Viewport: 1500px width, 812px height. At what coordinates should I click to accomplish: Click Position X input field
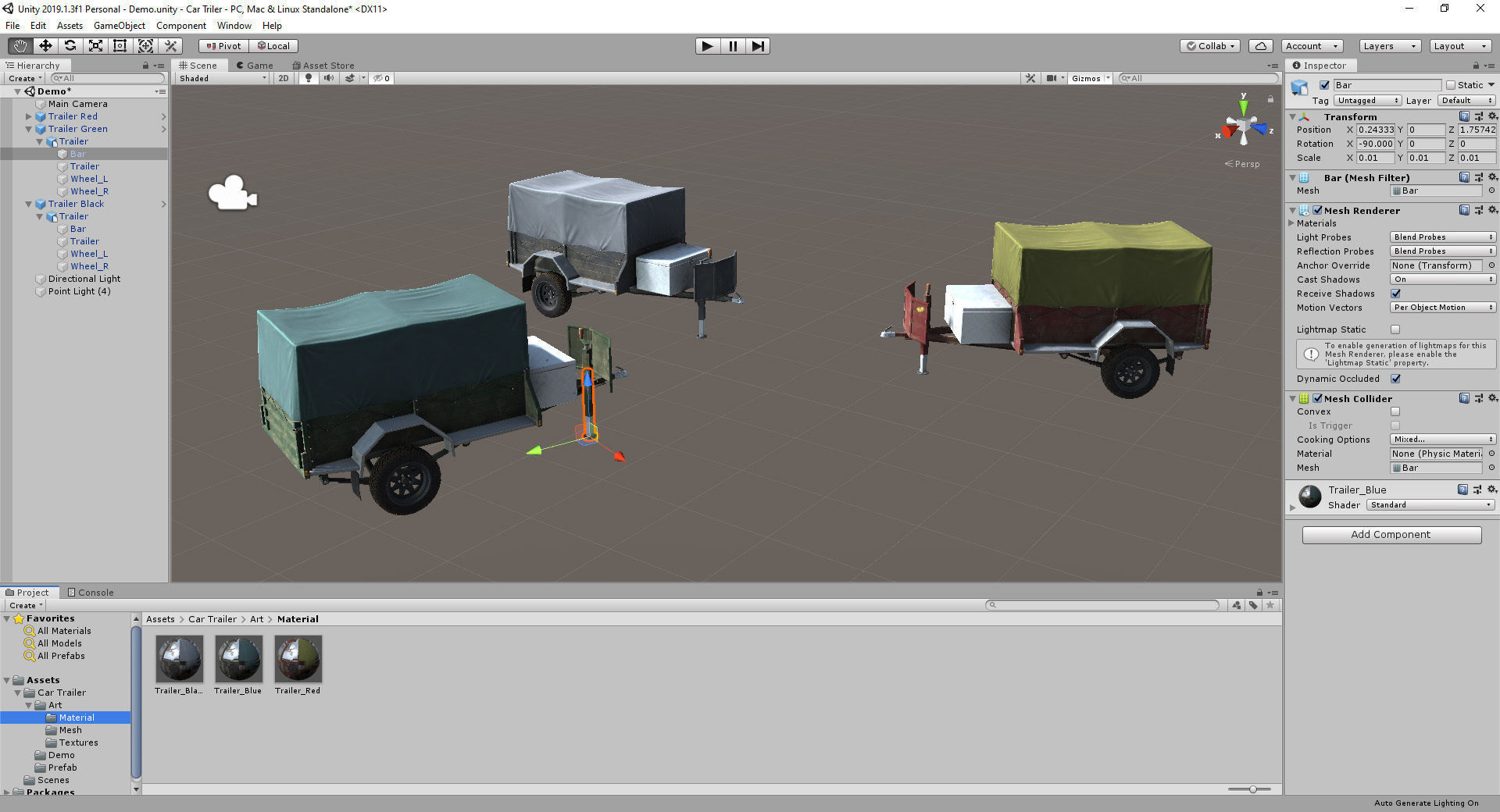tap(1376, 130)
